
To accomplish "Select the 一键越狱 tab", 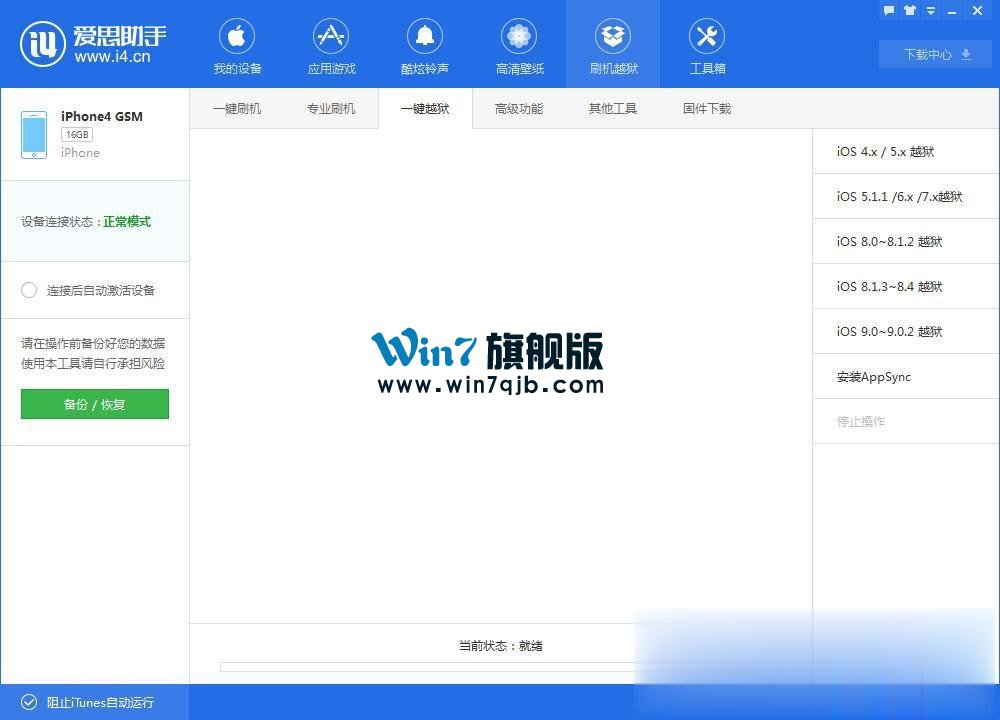I will pyautogui.click(x=425, y=108).
